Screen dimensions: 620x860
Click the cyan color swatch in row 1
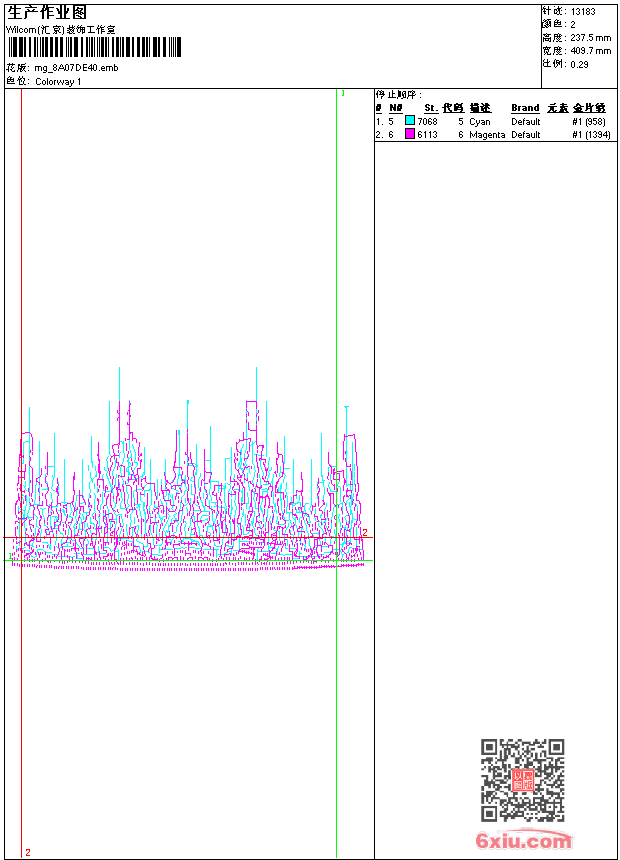pyautogui.click(x=409, y=120)
